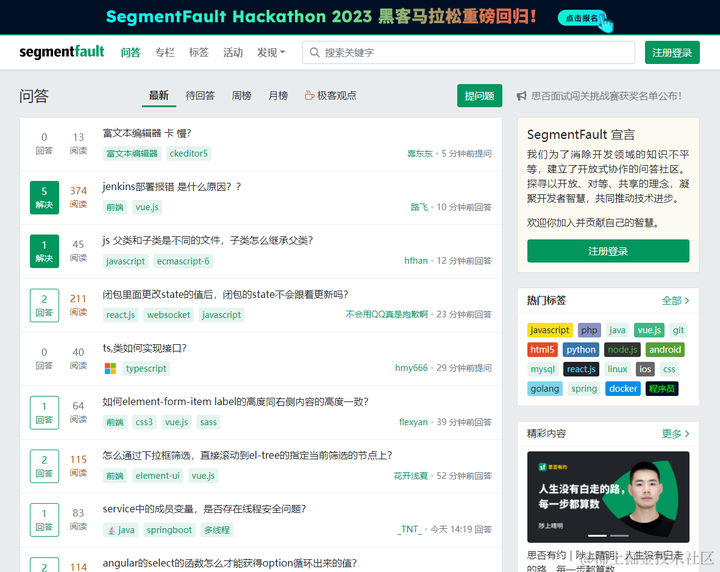
Task: Click yellow javascript hot tag
Action: click(x=550, y=330)
